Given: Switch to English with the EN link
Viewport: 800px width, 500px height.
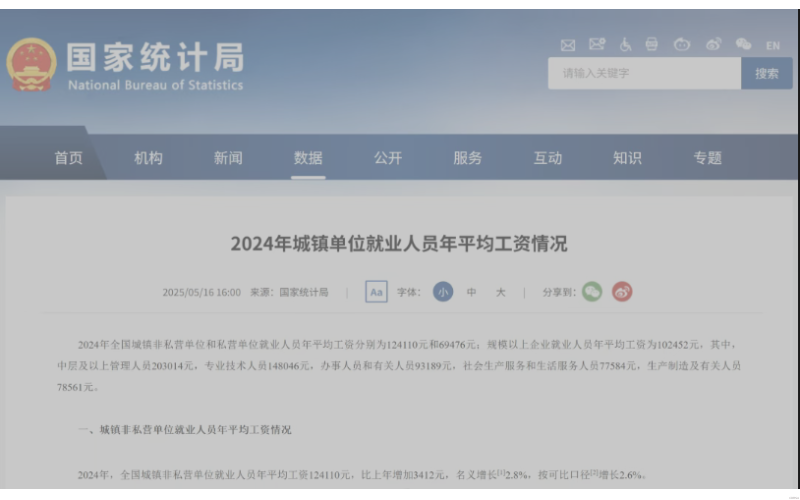Looking at the screenshot, I should tap(773, 46).
